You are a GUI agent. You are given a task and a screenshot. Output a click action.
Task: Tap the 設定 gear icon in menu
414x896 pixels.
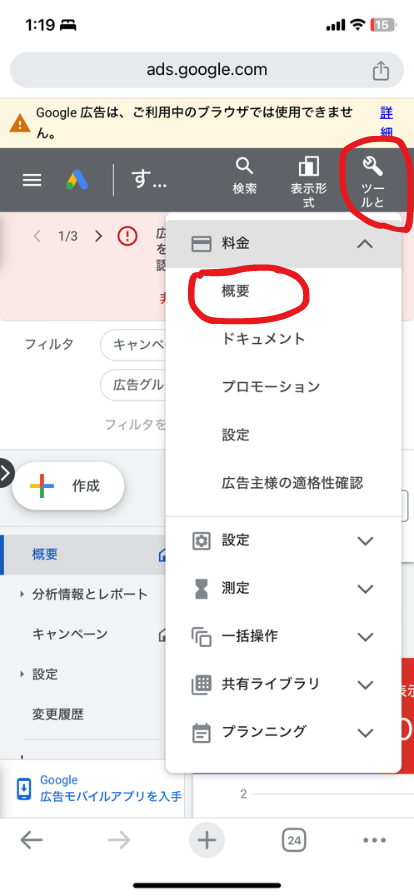(x=201, y=541)
